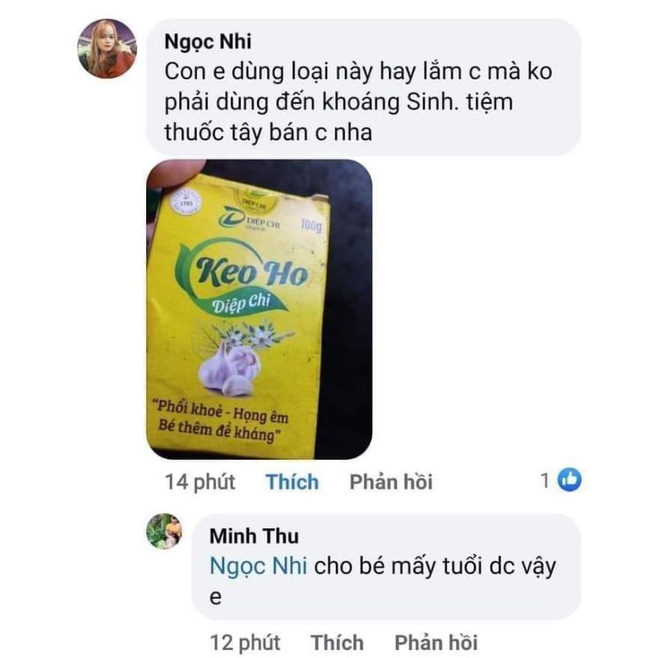The width and height of the screenshot is (658, 658).
Task: Open the 14 phút comment timestamp
Action: click(200, 482)
